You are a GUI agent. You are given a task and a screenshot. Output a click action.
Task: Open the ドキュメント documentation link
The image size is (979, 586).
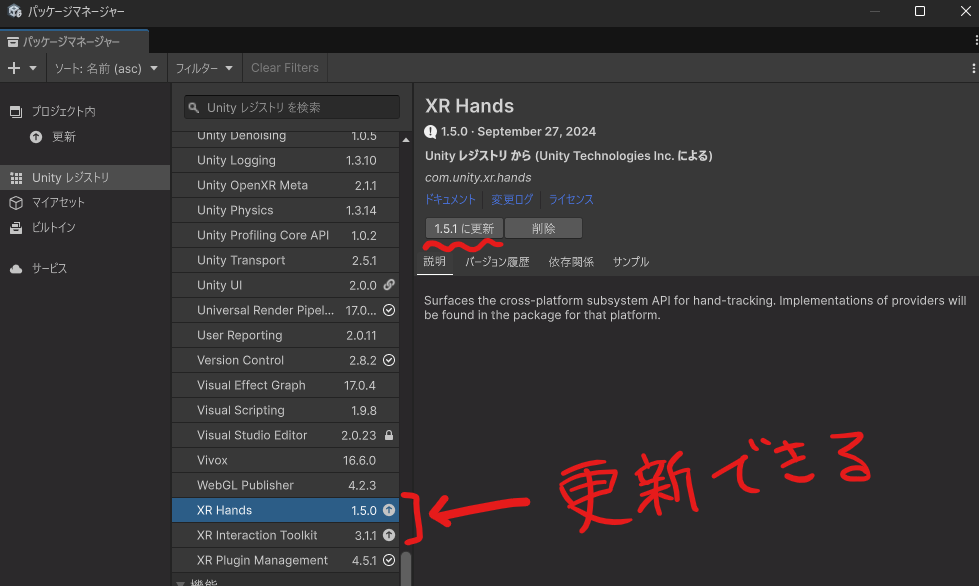point(450,200)
